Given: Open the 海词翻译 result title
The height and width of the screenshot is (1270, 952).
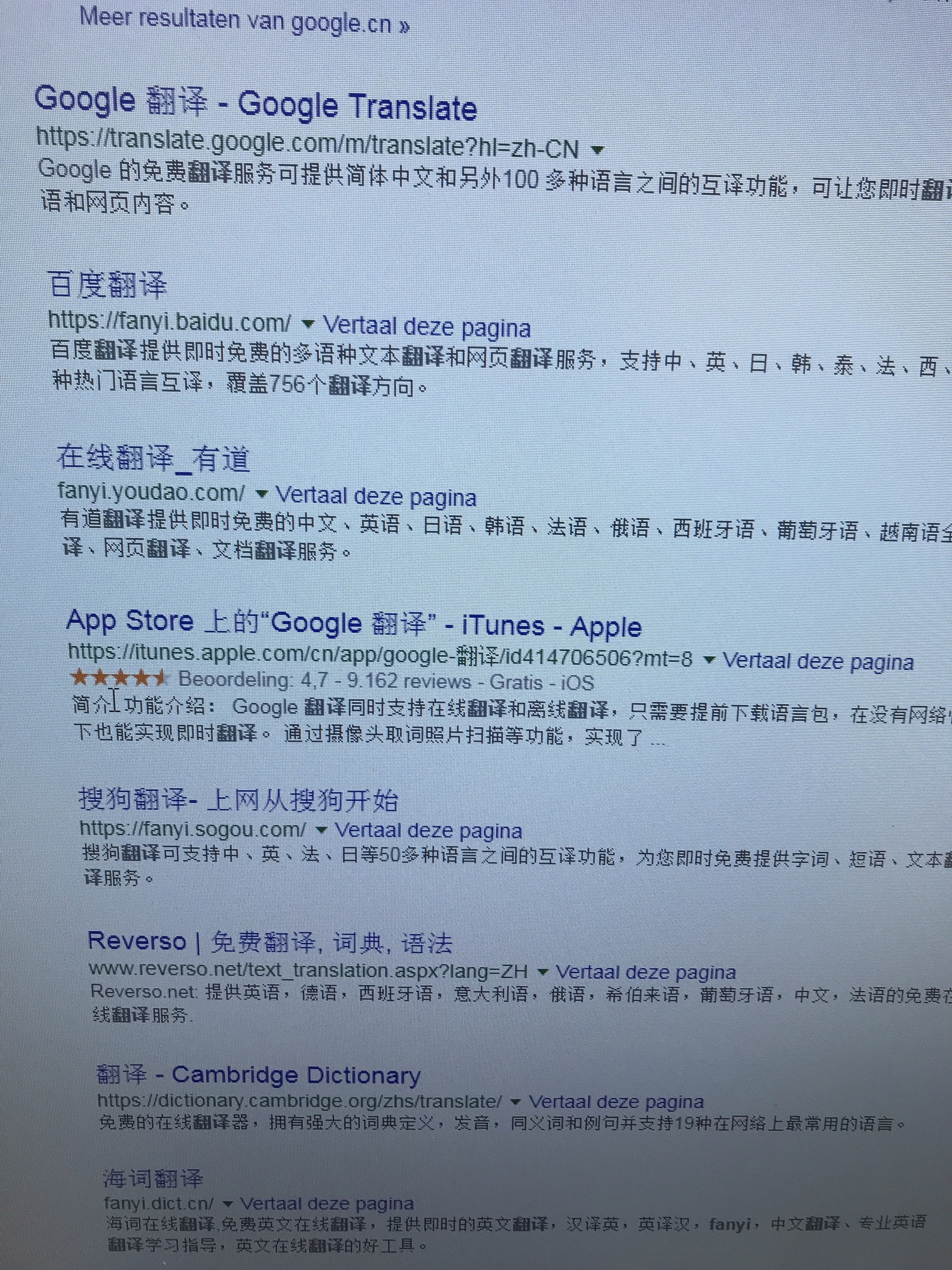Looking at the screenshot, I should click(153, 1177).
